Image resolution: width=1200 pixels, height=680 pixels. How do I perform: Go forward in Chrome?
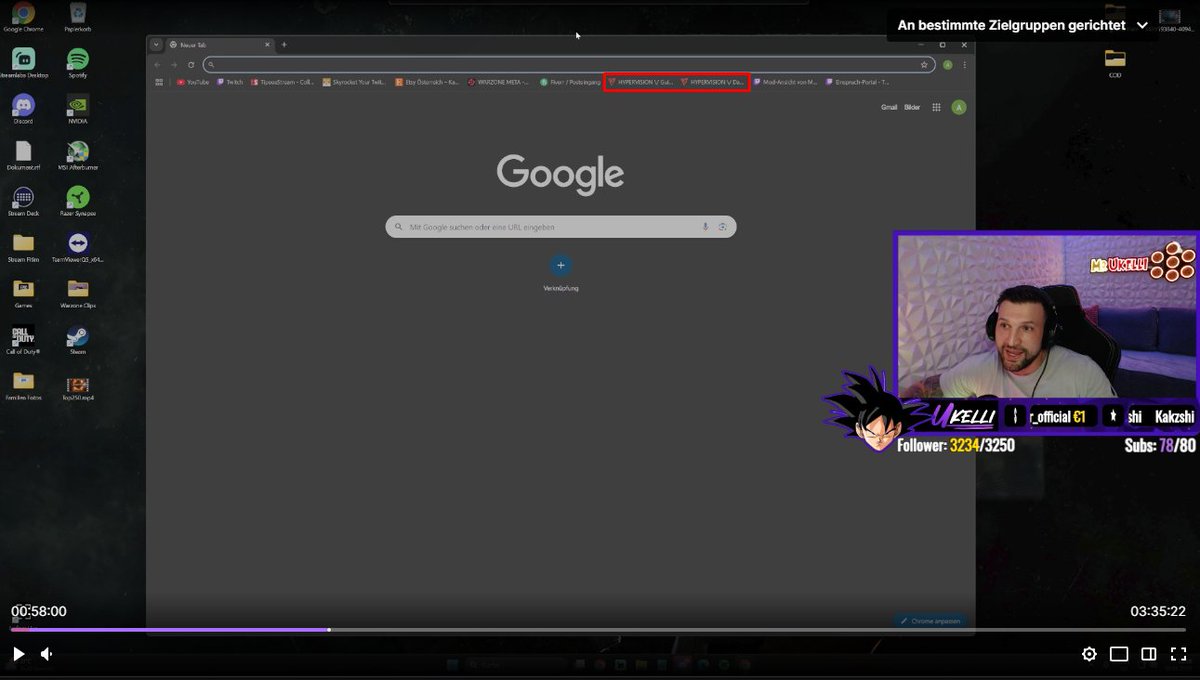point(174,64)
